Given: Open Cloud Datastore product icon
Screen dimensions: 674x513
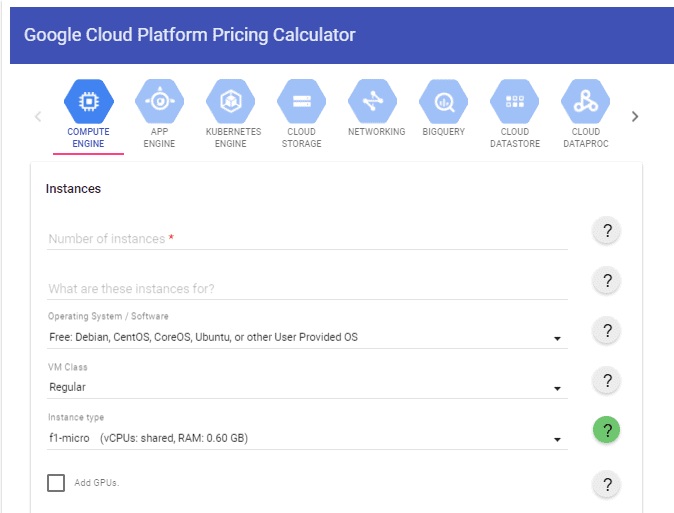Looking at the screenshot, I should (515, 101).
